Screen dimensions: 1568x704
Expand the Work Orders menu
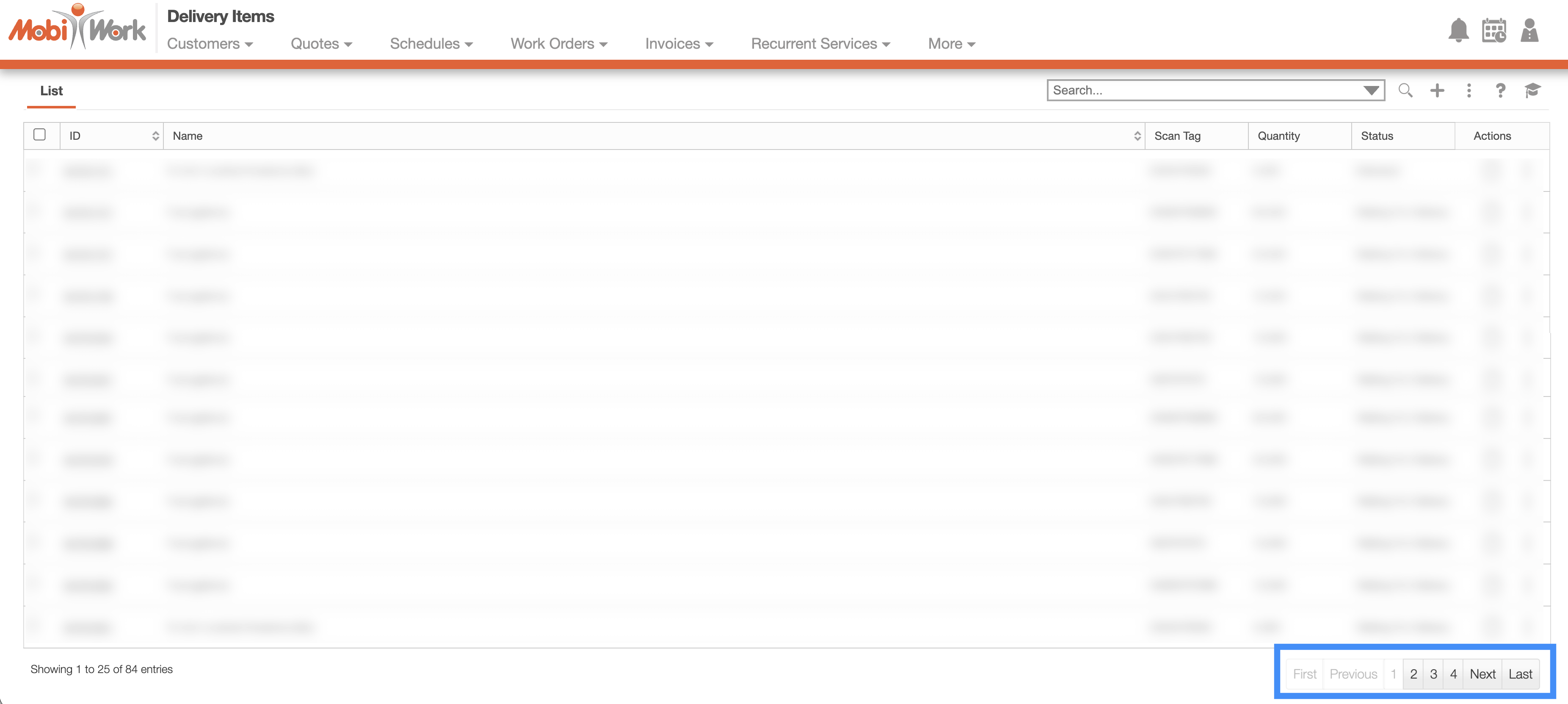(559, 44)
